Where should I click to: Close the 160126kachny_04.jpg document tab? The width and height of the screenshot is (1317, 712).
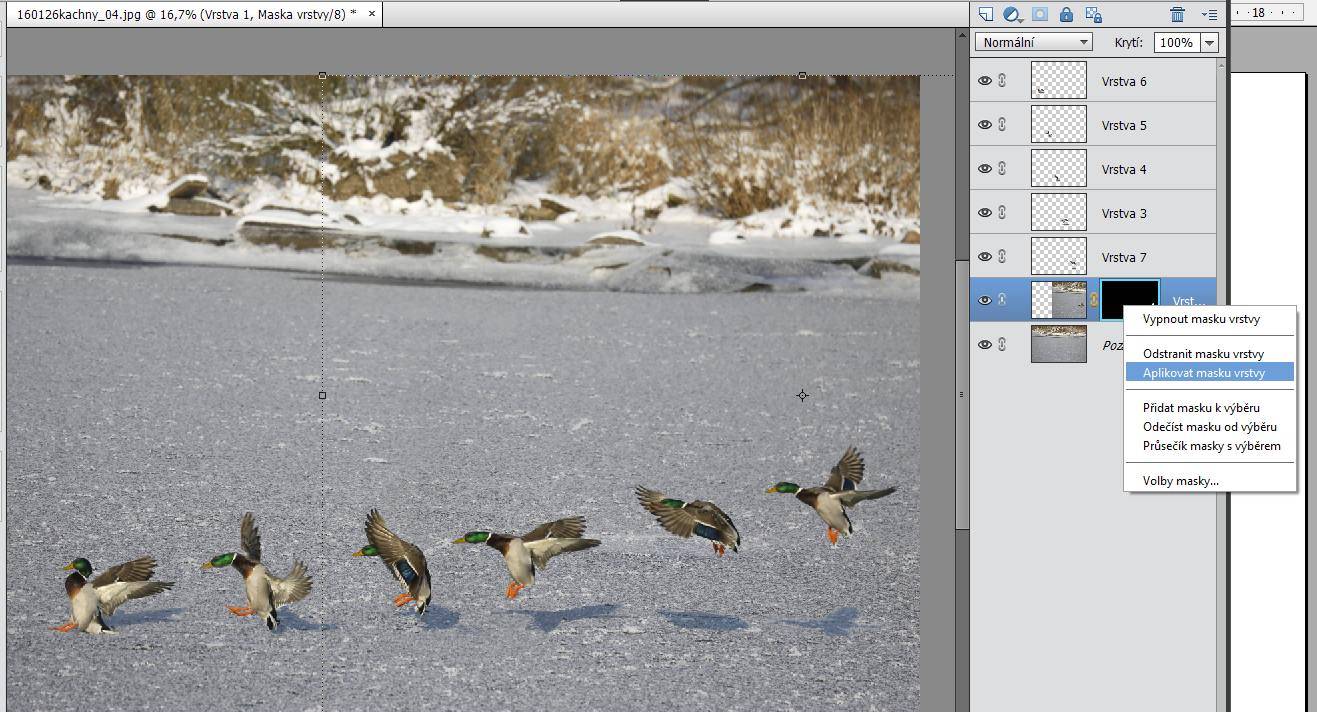click(372, 14)
